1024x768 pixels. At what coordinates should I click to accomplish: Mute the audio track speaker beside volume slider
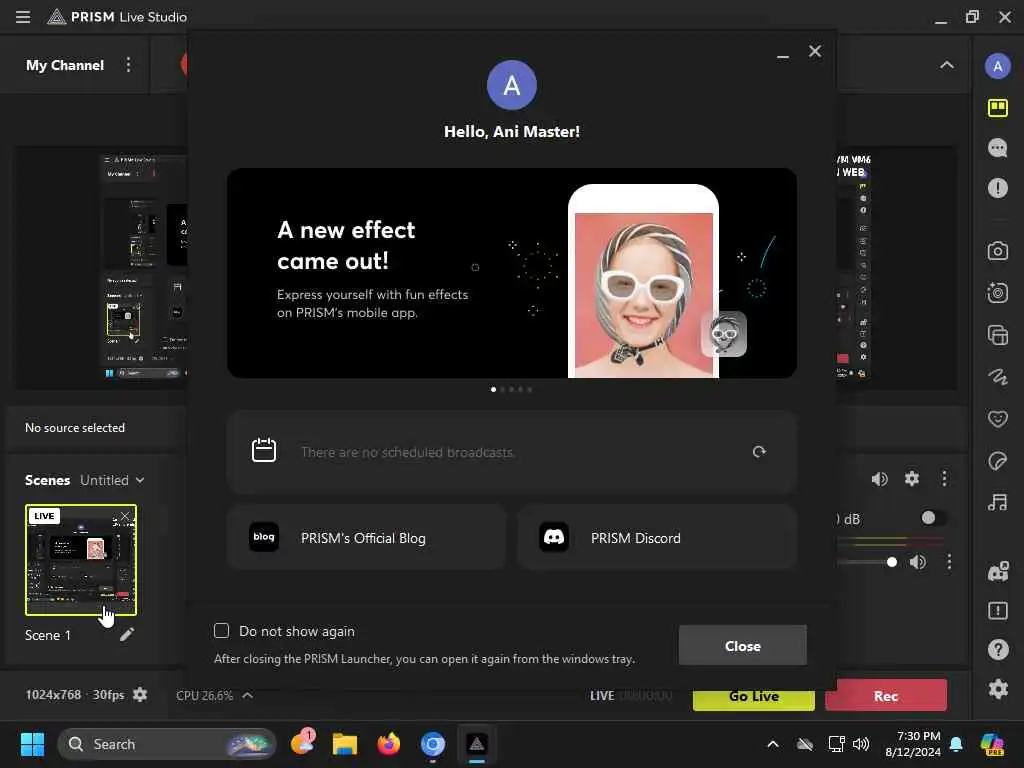[x=918, y=562]
